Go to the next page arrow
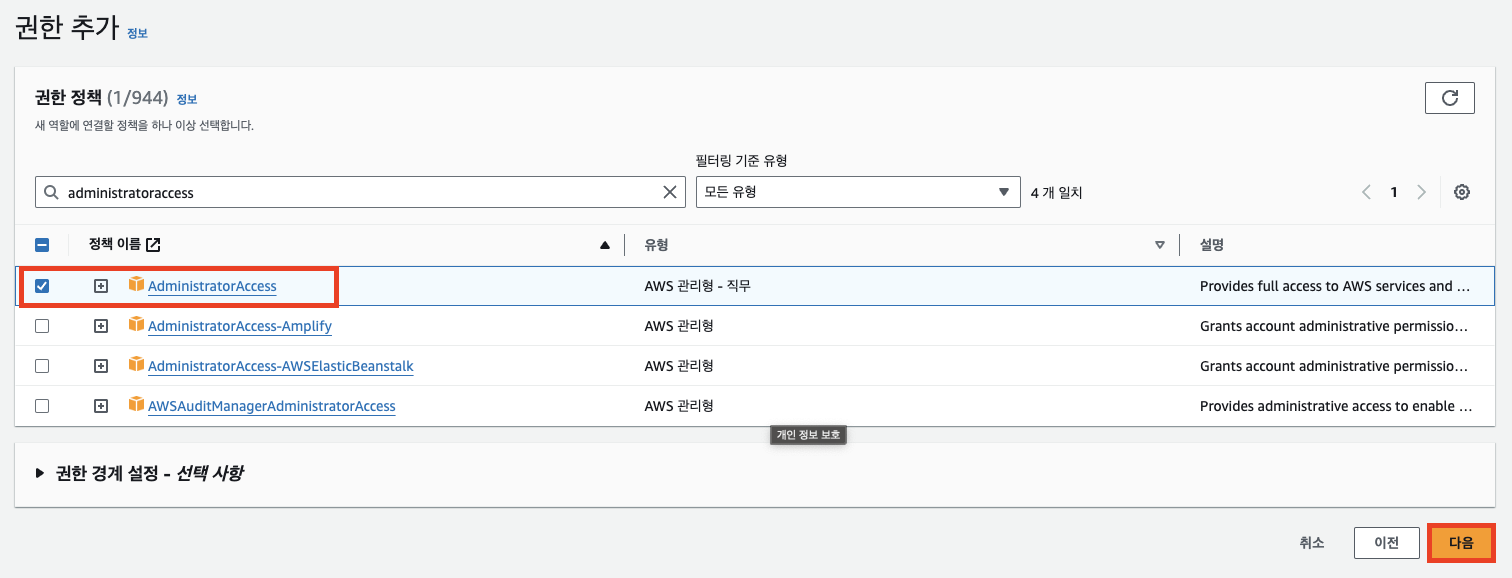This screenshot has height=578, width=1512. tap(1421, 192)
